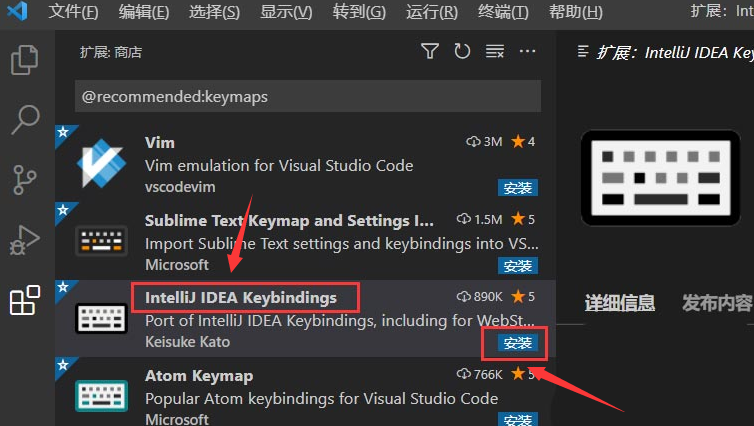Open the 文件(F) menu
The height and width of the screenshot is (426, 754).
(x=73, y=12)
